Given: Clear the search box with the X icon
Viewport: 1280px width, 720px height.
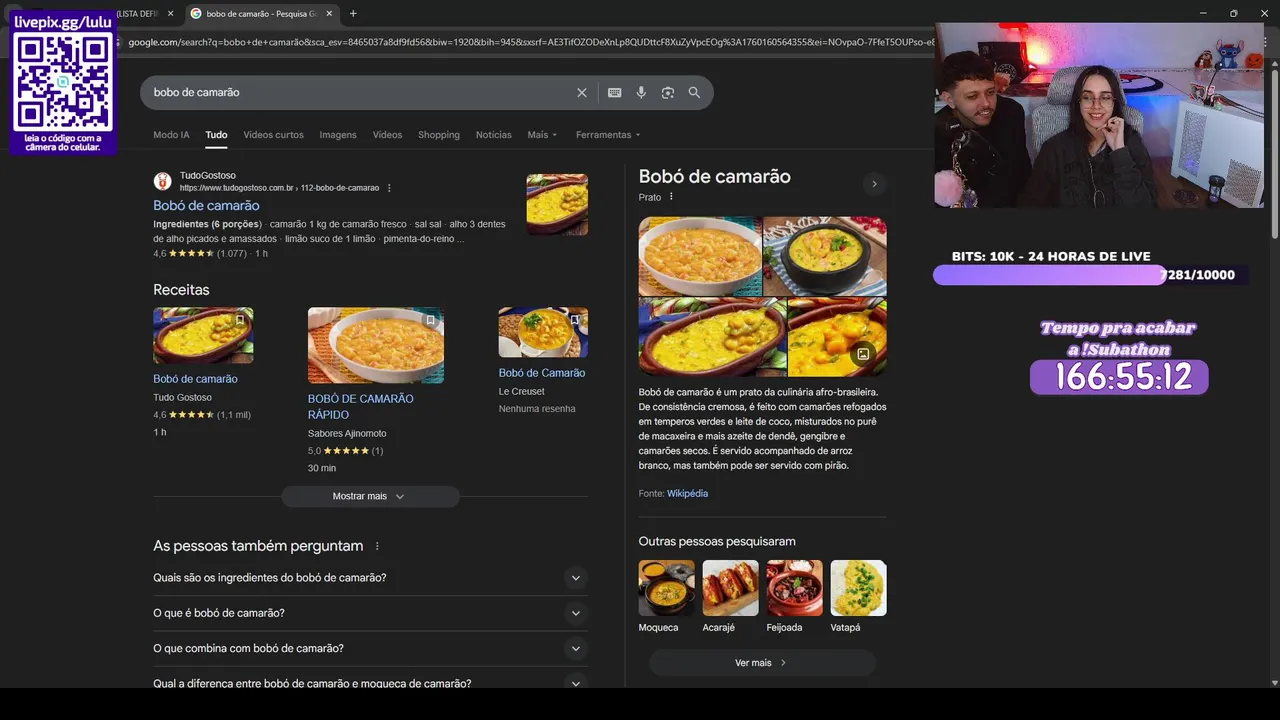Looking at the screenshot, I should 582,92.
